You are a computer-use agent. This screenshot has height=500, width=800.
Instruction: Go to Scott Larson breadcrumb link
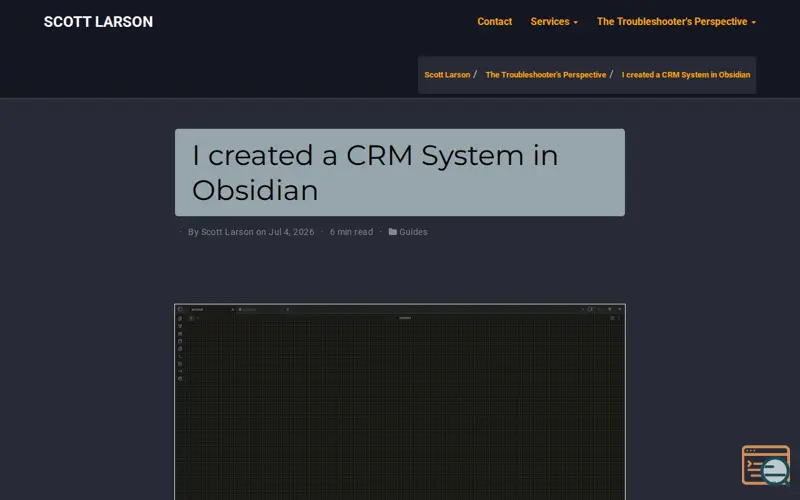447,74
